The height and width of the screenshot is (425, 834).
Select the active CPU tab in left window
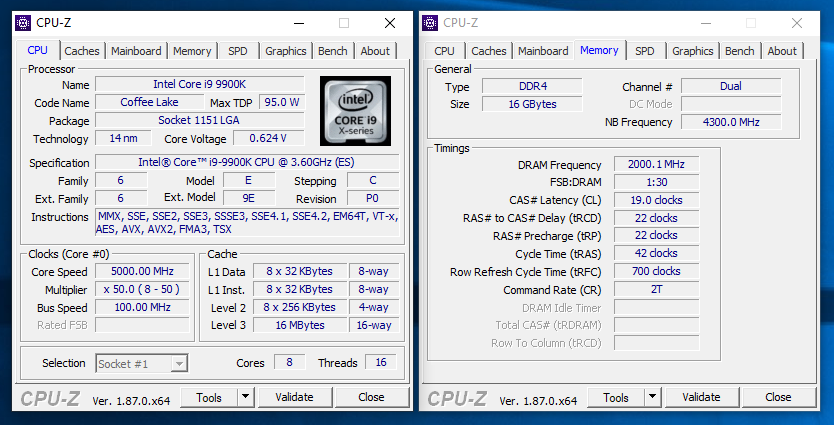tap(37, 50)
